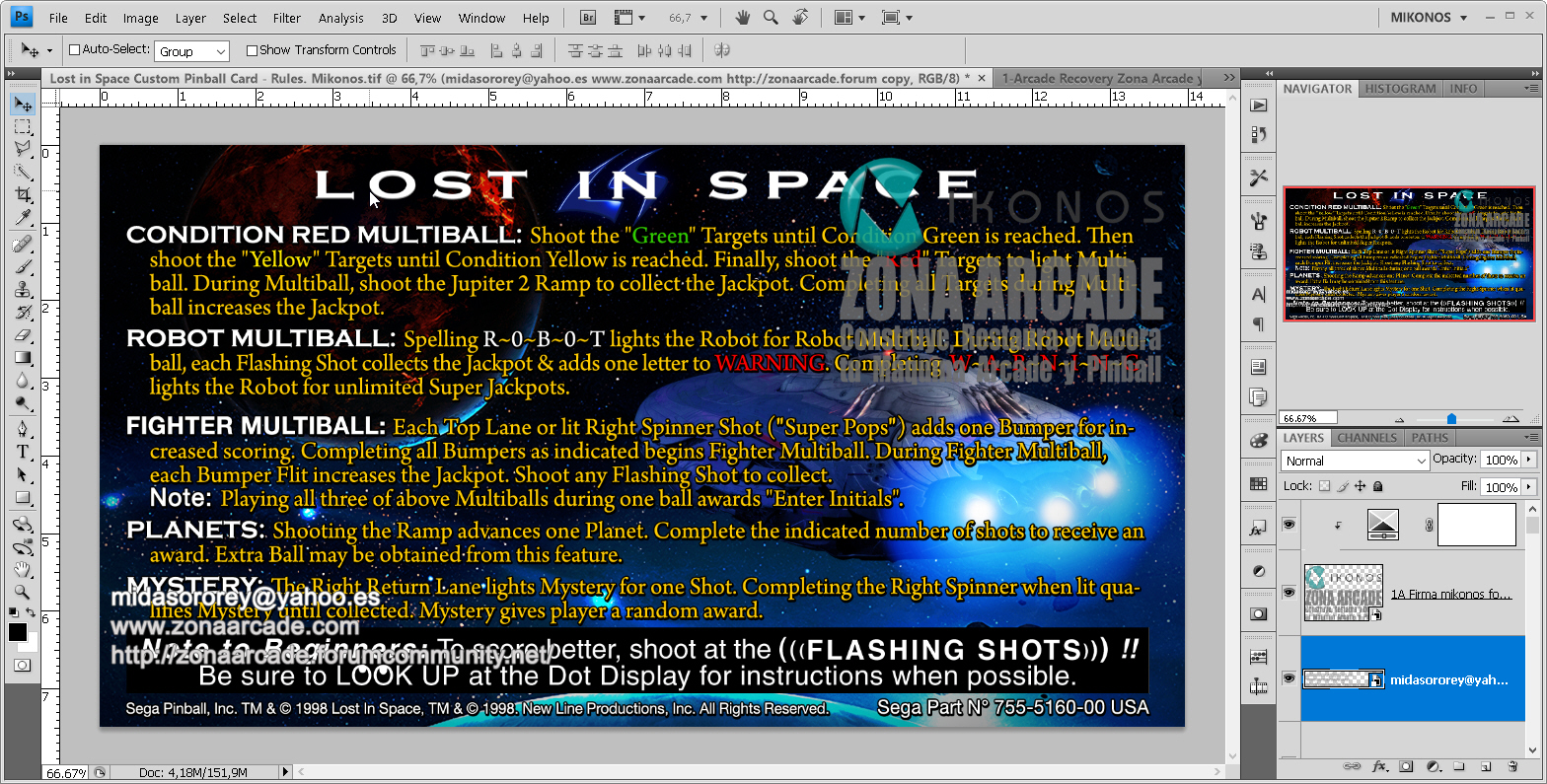The height and width of the screenshot is (784, 1547).
Task: Select the Blur tool
Action: click(22, 380)
